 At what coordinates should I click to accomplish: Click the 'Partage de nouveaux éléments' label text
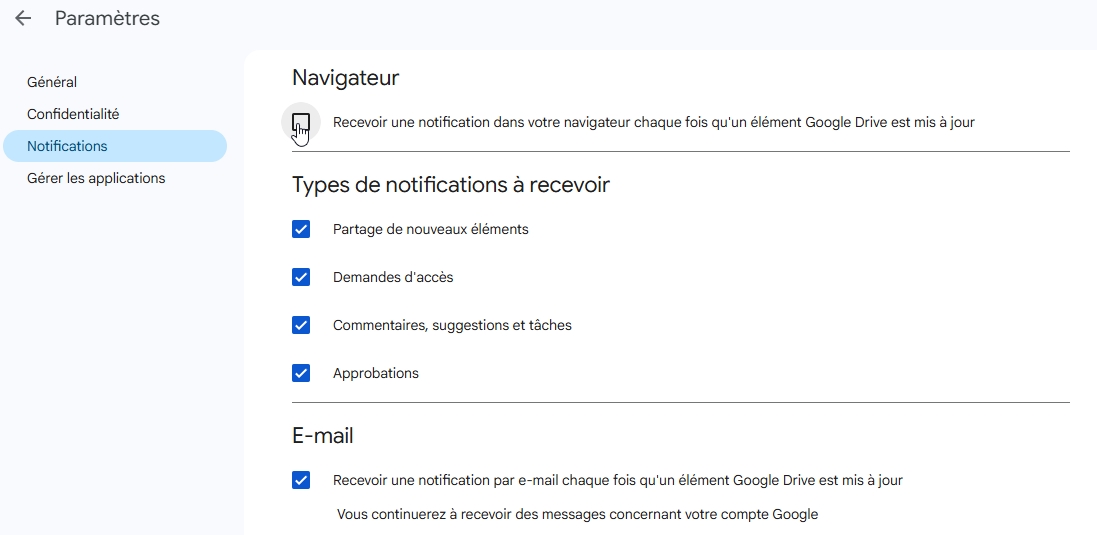[430, 229]
